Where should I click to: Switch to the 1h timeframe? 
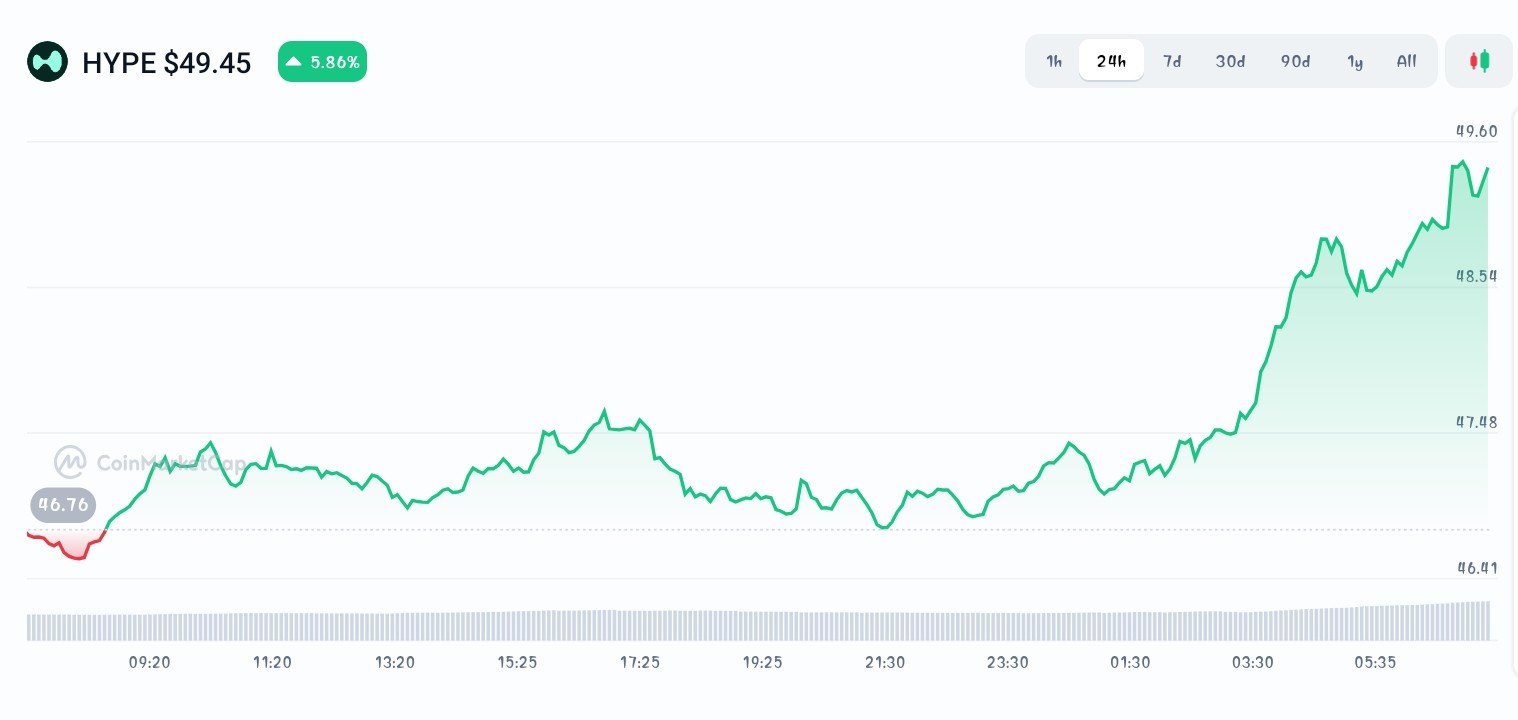1054,61
